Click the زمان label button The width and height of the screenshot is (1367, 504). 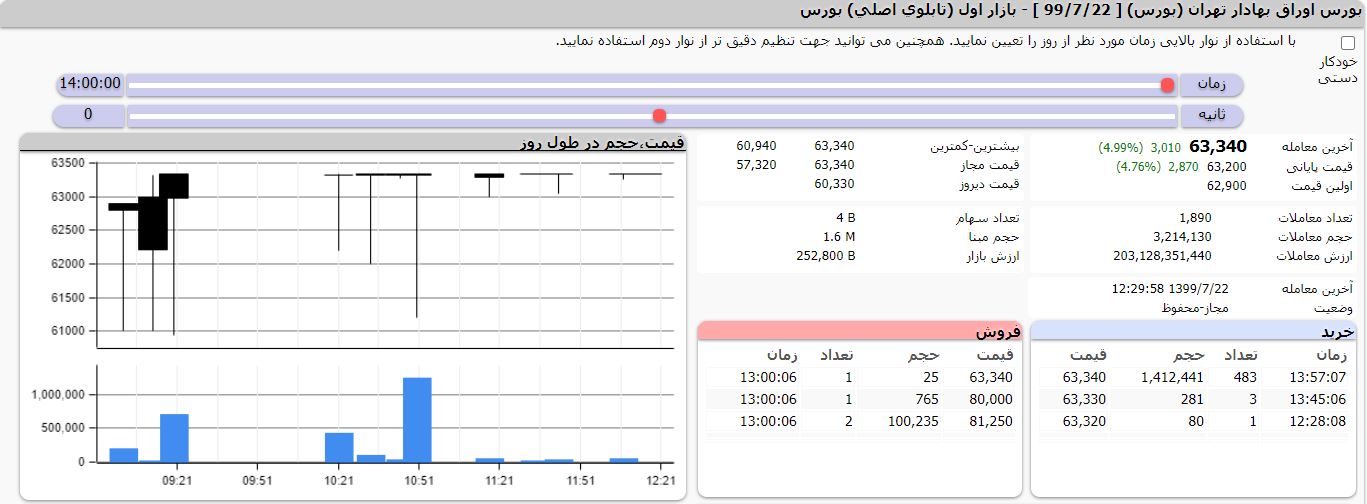[x=1211, y=84]
